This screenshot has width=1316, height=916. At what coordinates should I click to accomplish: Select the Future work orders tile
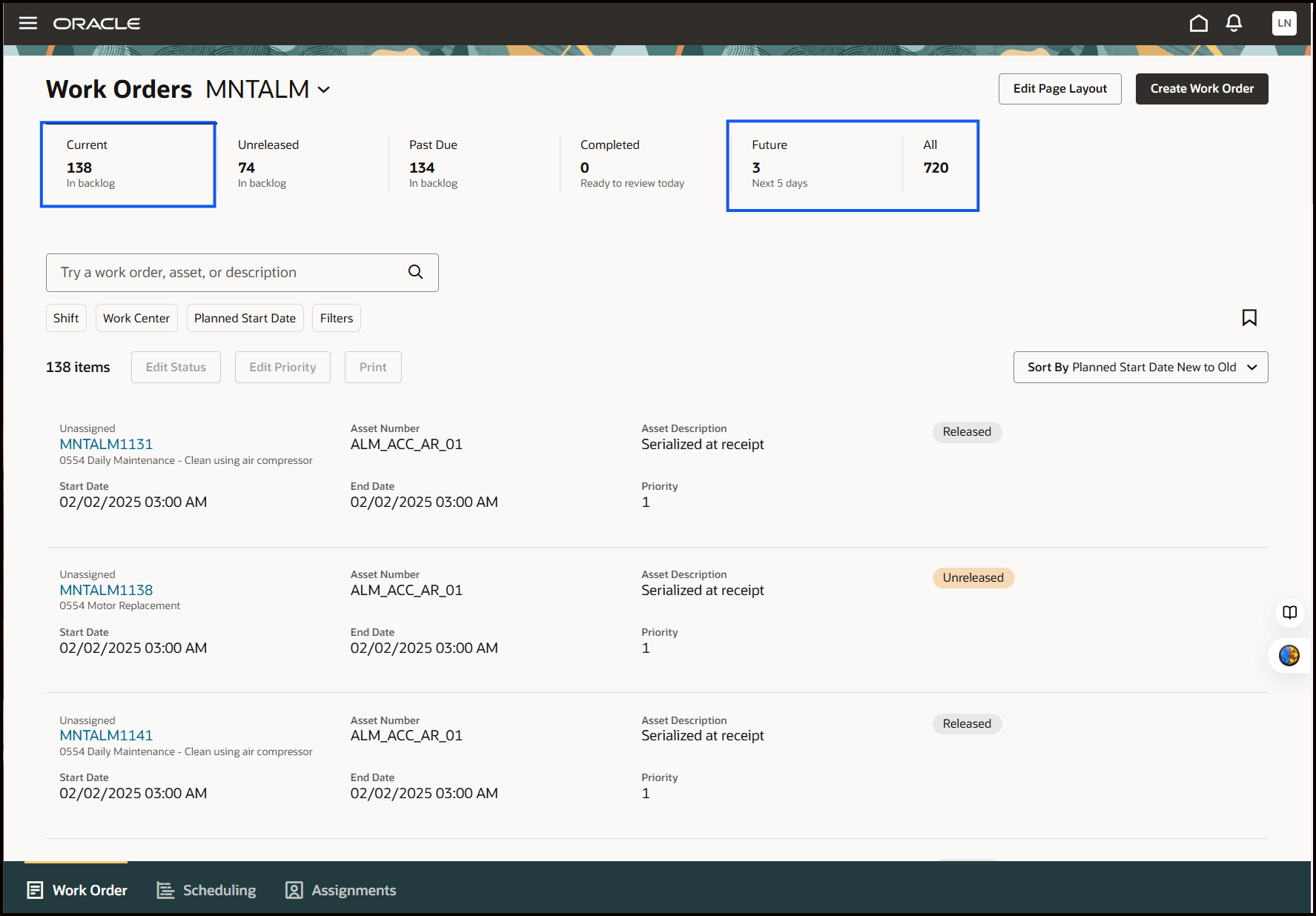(816, 165)
